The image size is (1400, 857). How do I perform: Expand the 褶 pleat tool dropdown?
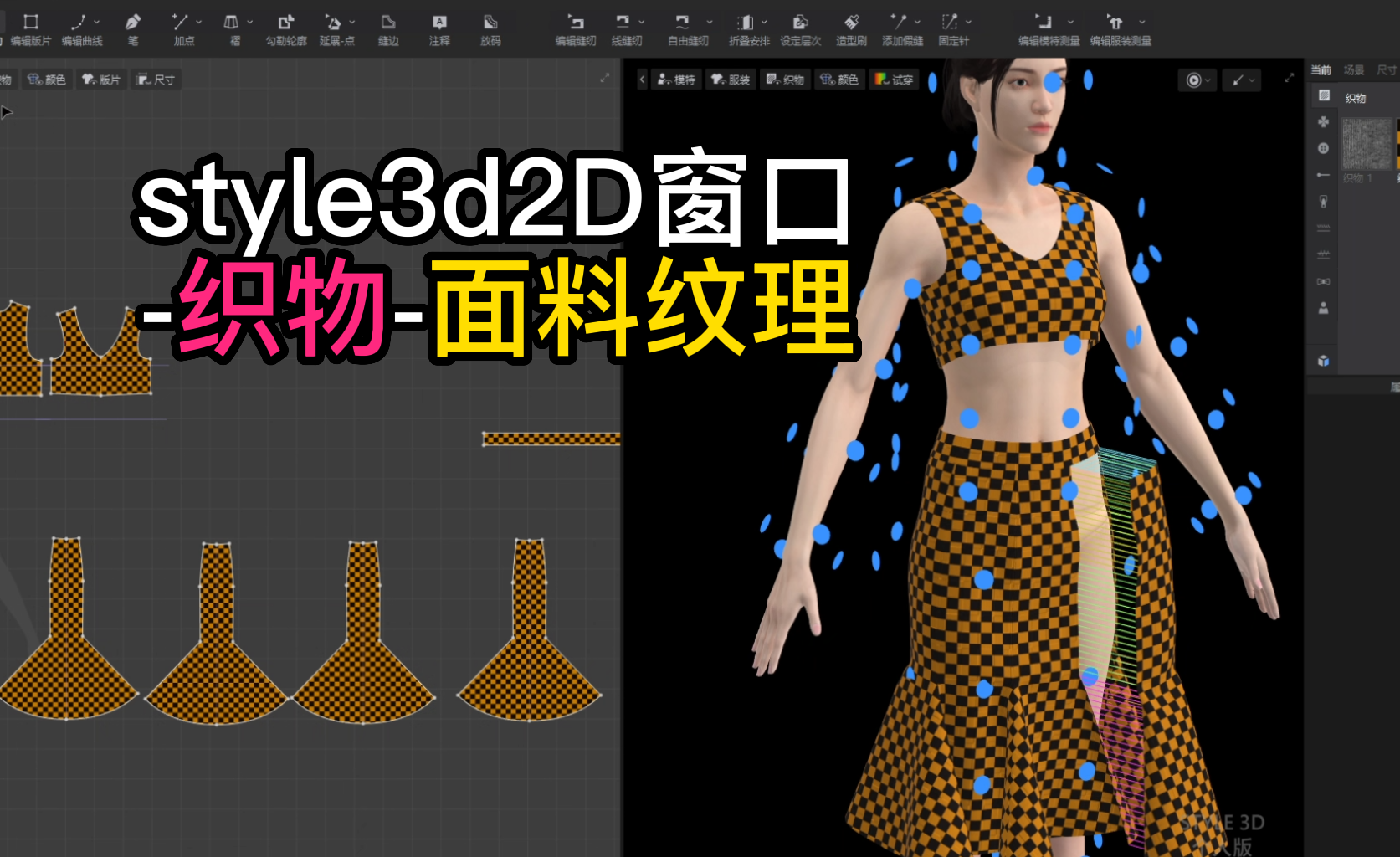(249, 22)
